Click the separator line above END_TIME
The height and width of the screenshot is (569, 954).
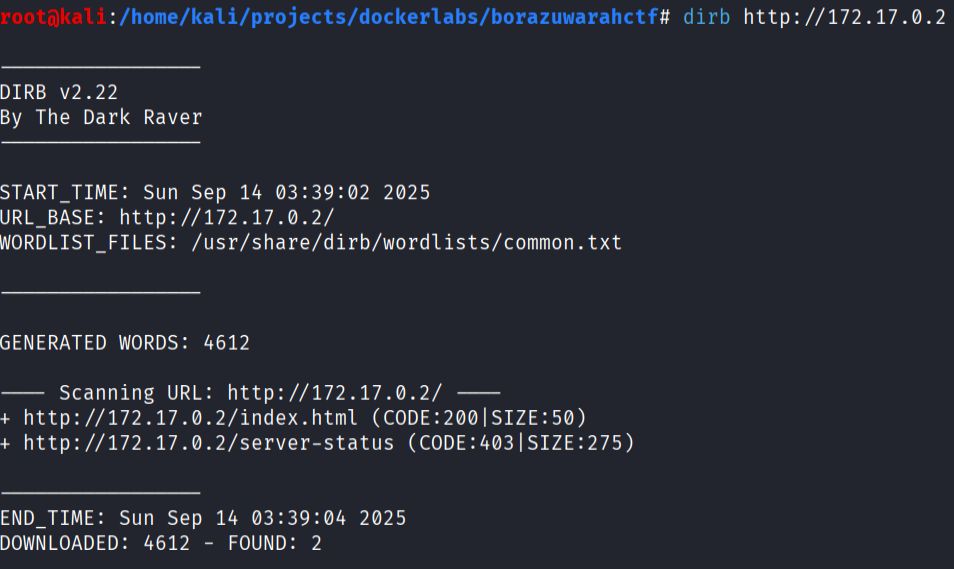click(100, 493)
